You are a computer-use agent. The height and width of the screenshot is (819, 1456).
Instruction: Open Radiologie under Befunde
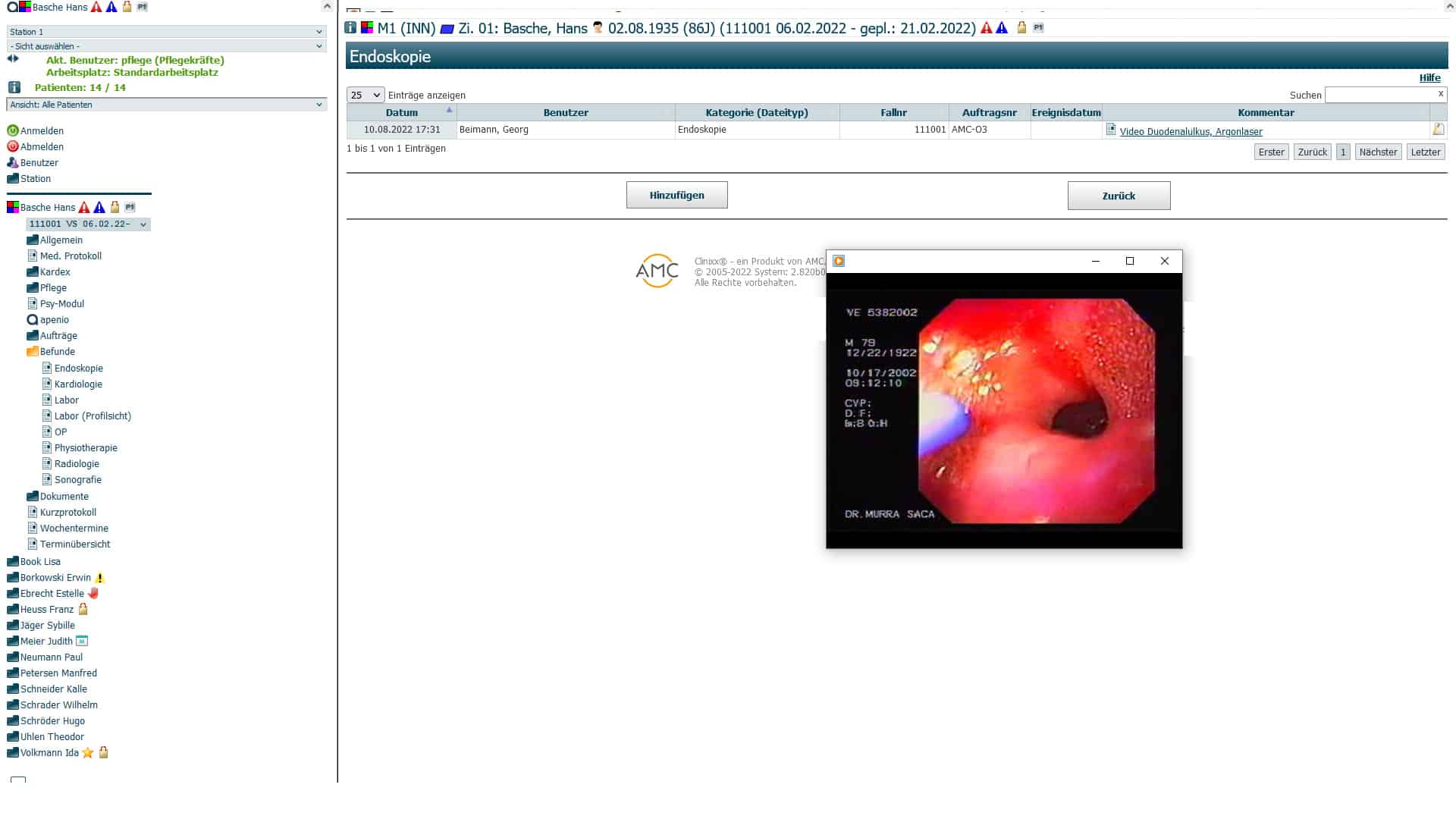click(77, 463)
